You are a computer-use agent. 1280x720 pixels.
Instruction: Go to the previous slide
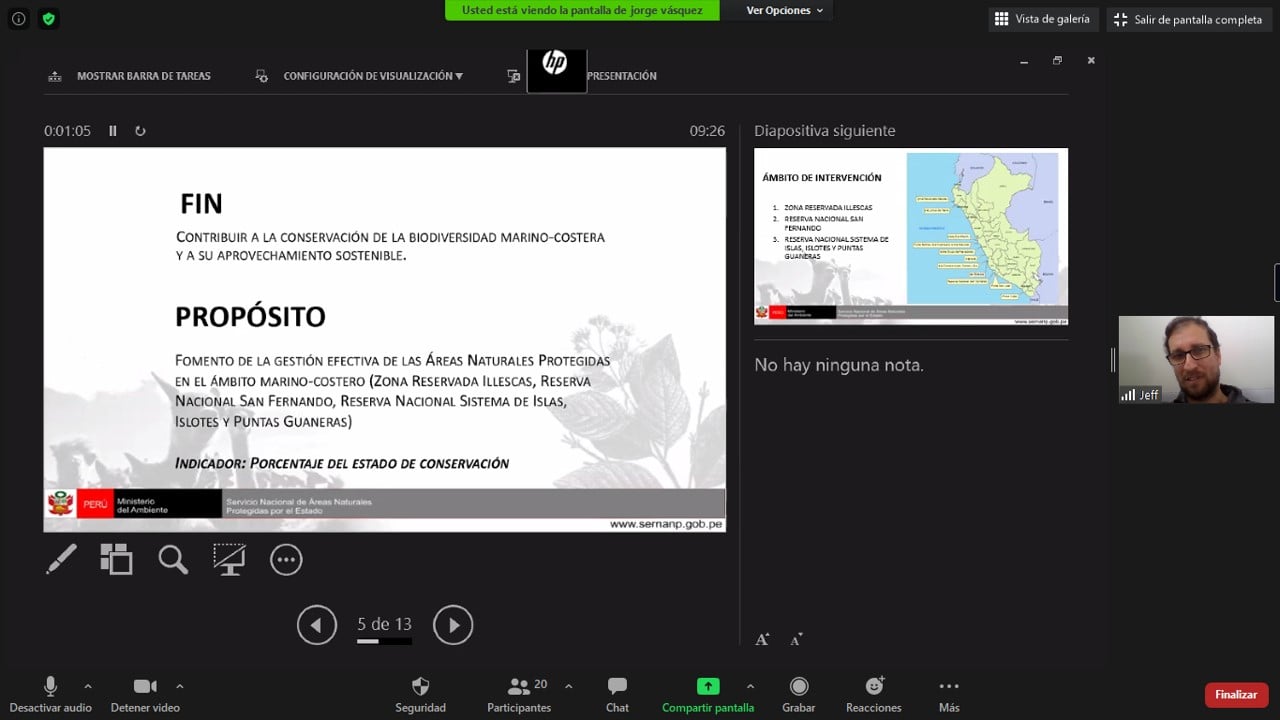[316, 625]
